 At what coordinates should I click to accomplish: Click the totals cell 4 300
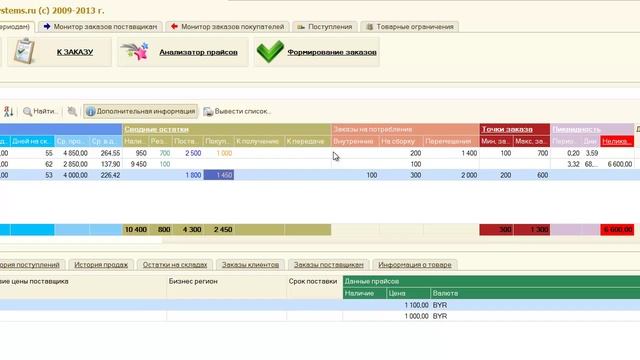tap(188, 230)
